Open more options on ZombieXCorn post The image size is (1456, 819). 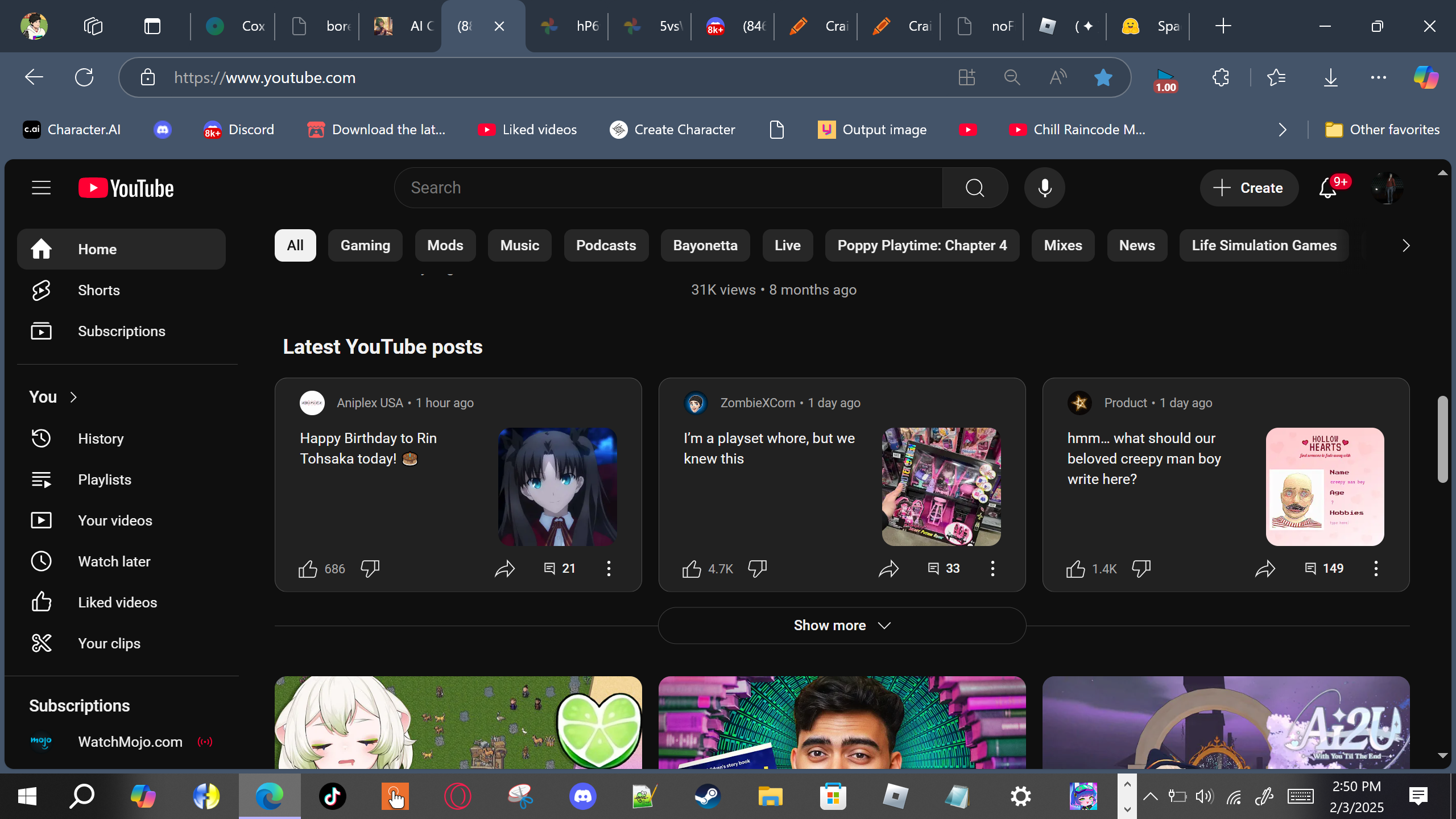(992, 568)
